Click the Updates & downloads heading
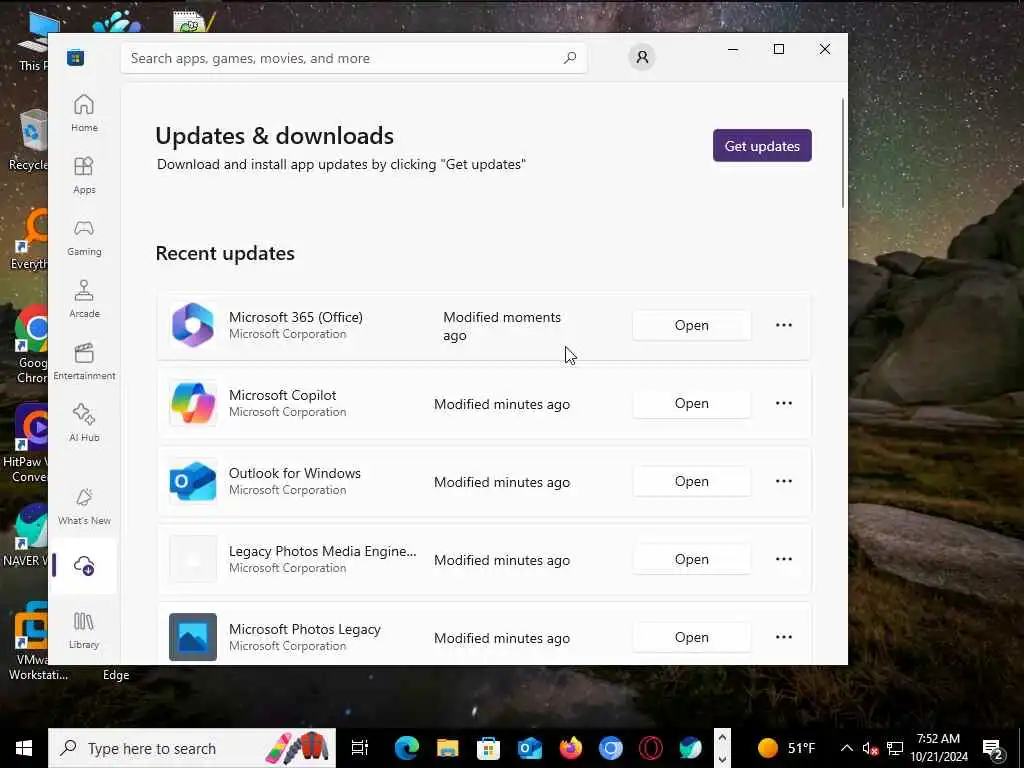Screen dimensions: 1024x768 275,136
